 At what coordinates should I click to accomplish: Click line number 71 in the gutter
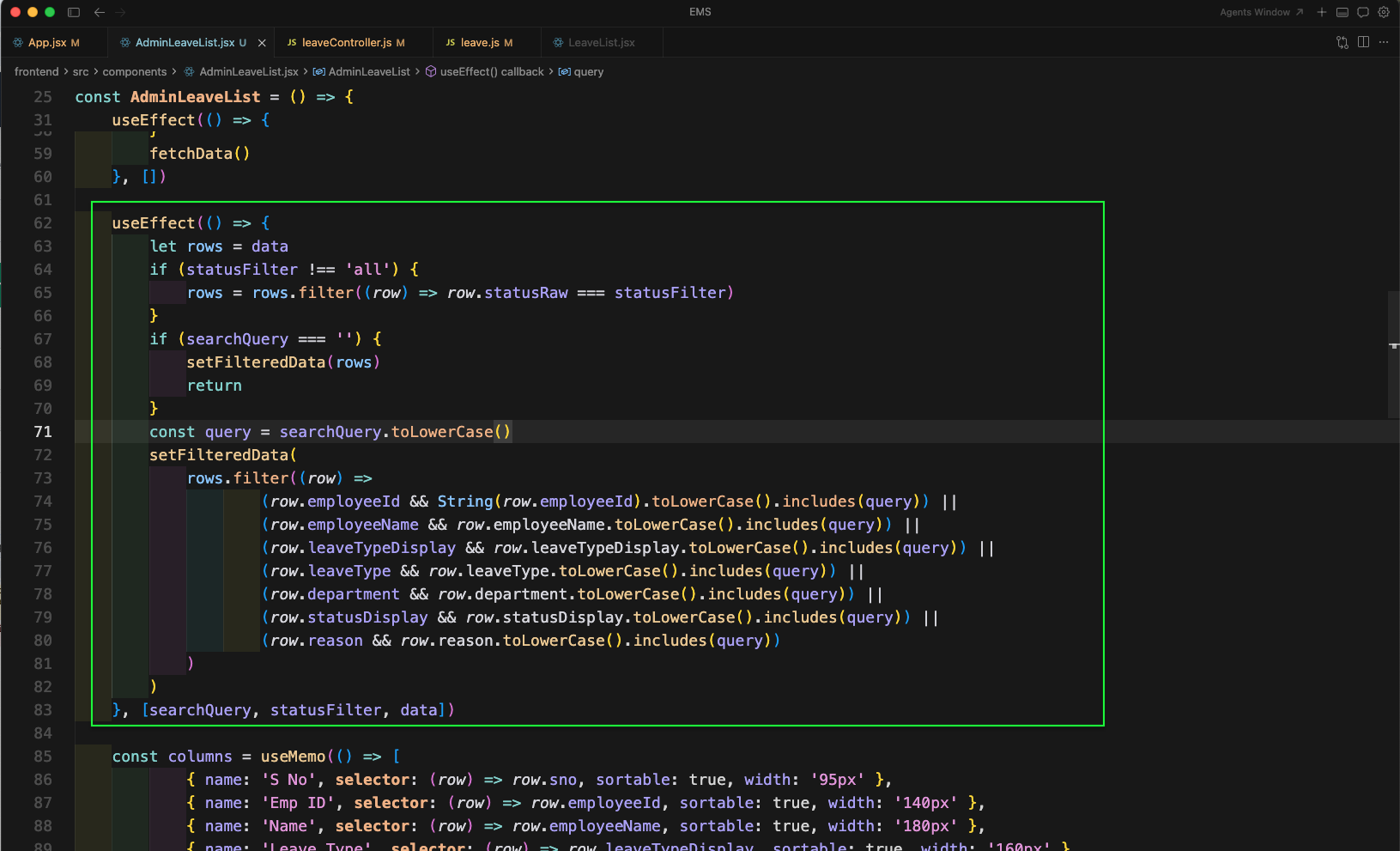pos(43,432)
